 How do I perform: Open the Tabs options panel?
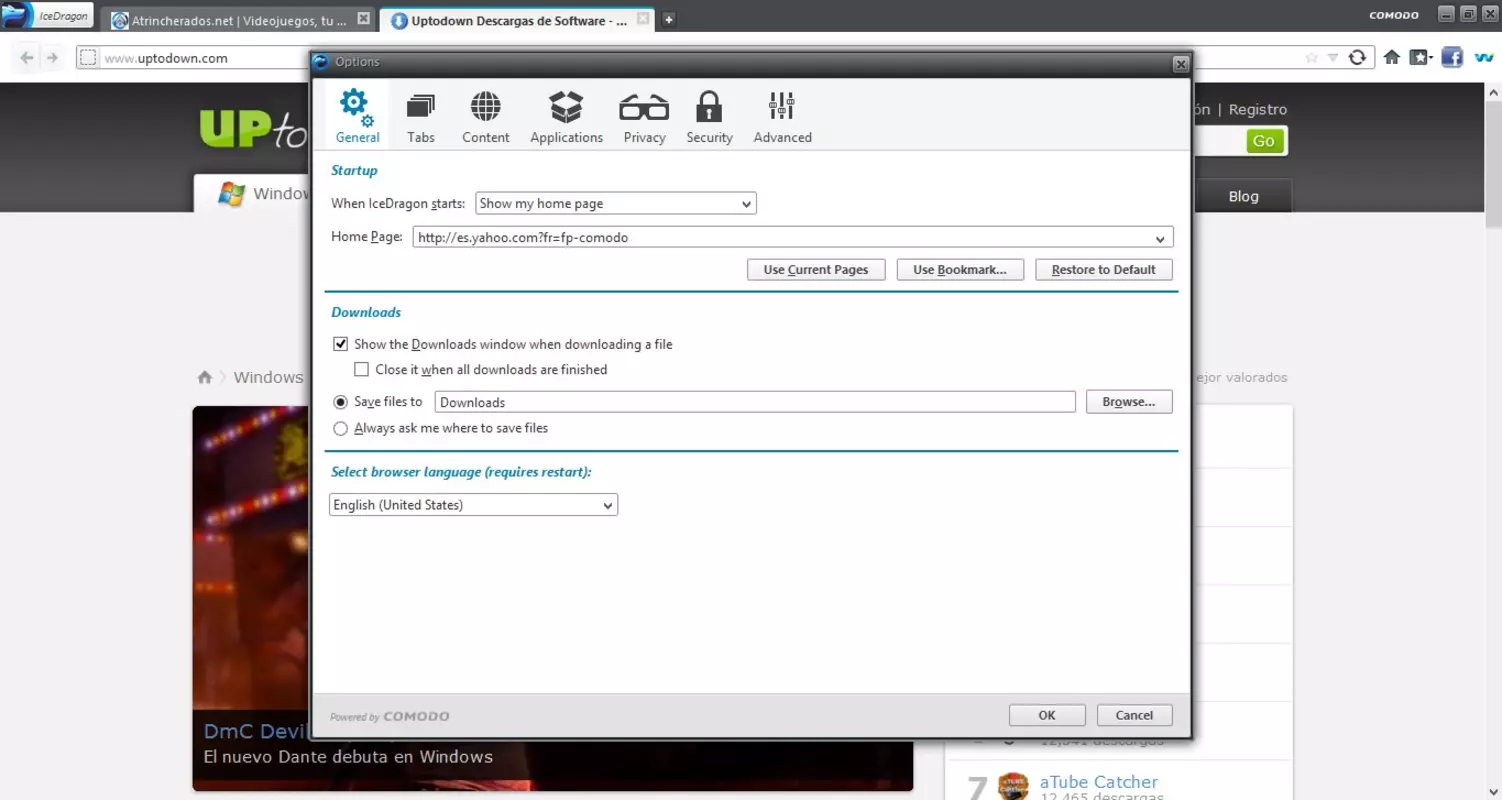coord(421,116)
